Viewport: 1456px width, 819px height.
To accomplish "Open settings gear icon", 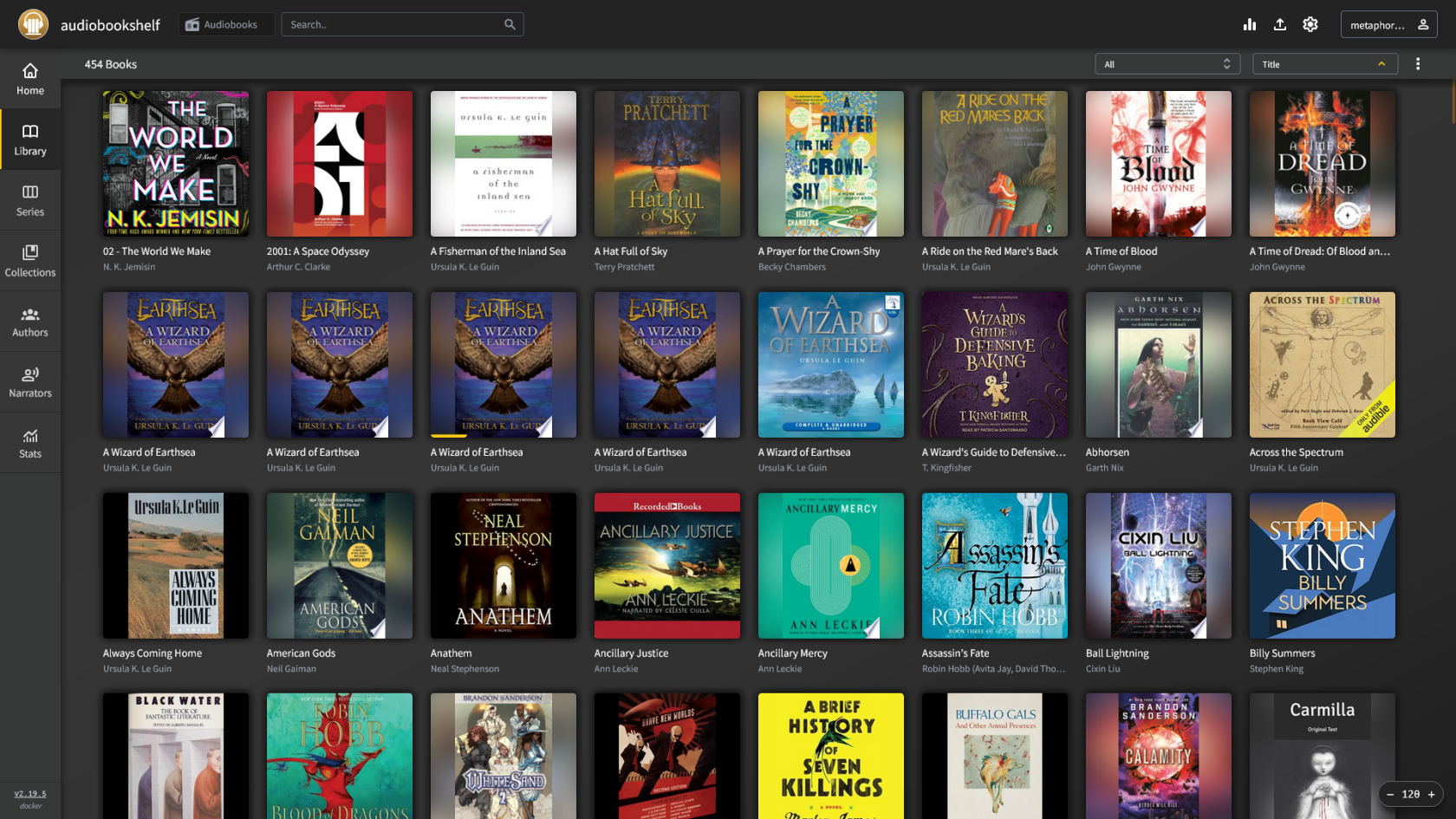I will point(1310,24).
